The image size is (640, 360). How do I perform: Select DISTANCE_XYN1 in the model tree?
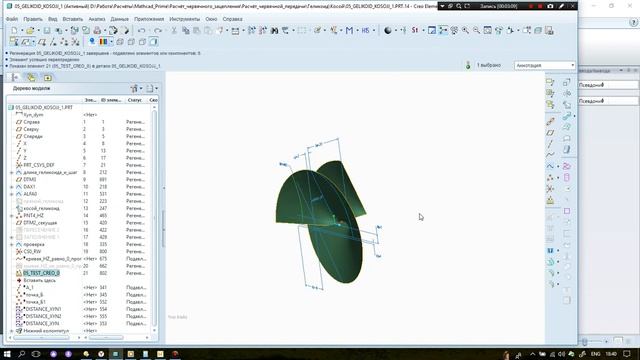(43, 309)
